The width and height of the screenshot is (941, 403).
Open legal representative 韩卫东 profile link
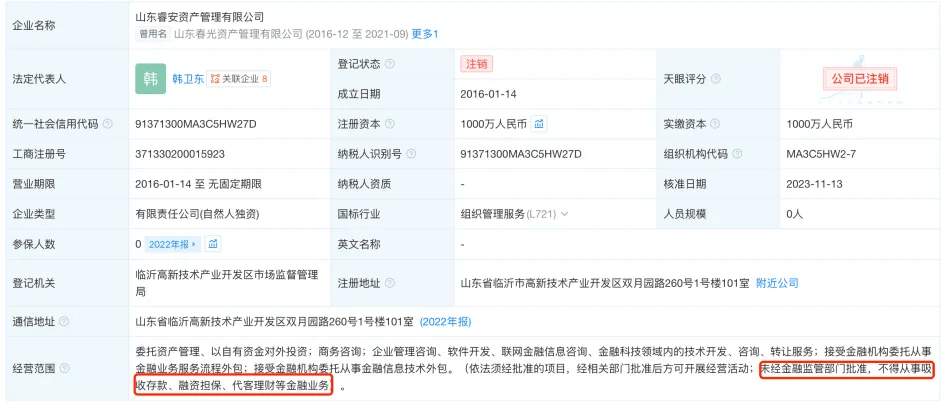point(188,78)
